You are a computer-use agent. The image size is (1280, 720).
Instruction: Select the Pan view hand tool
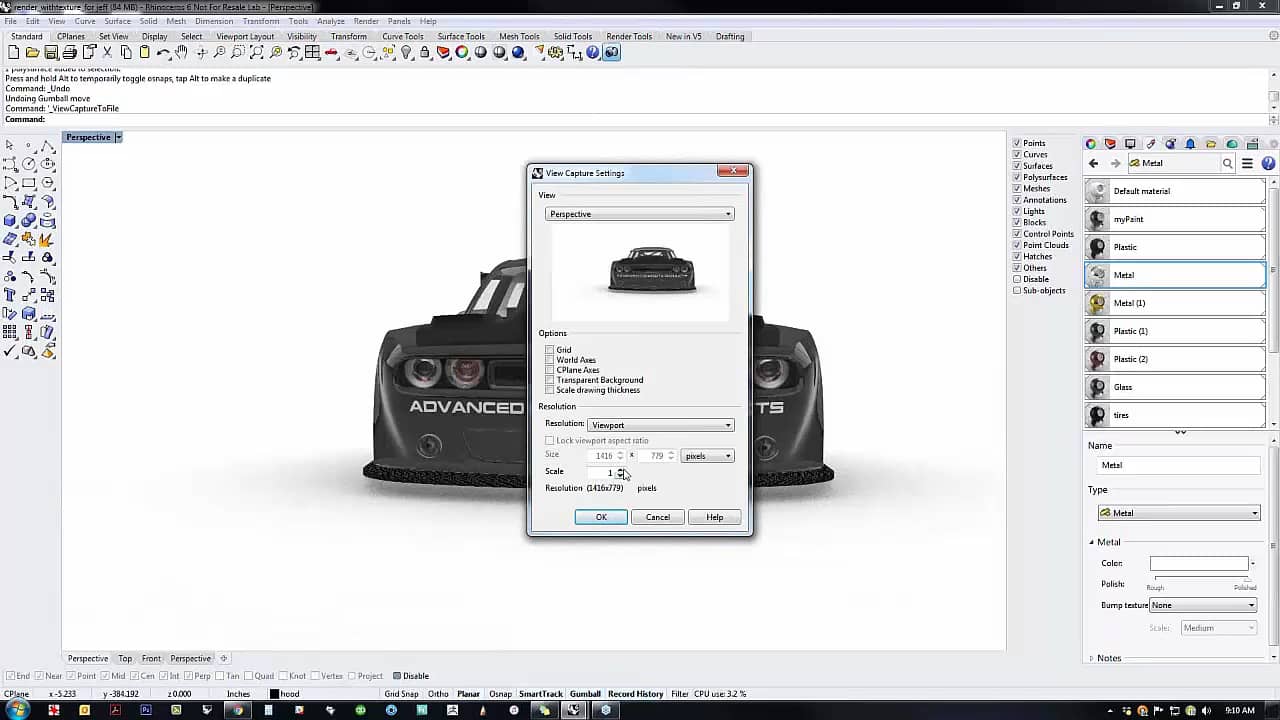pos(182,53)
